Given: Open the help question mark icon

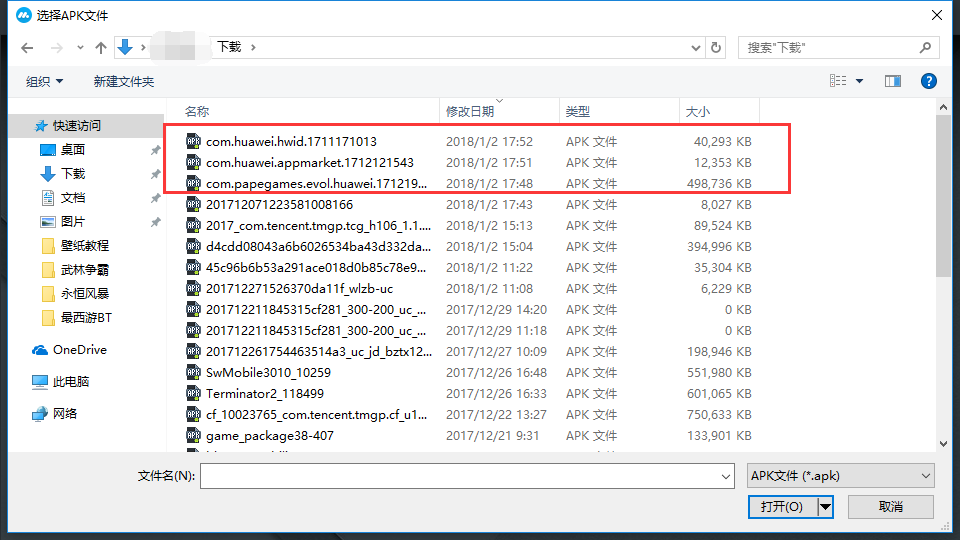Looking at the screenshot, I should (928, 81).
